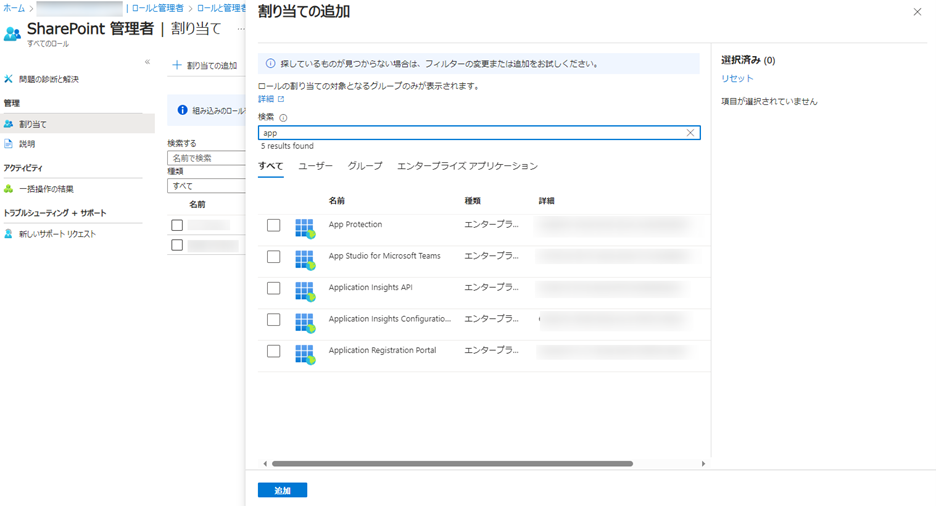Click the 割り当て people icon in sidebar

(8, 124)
